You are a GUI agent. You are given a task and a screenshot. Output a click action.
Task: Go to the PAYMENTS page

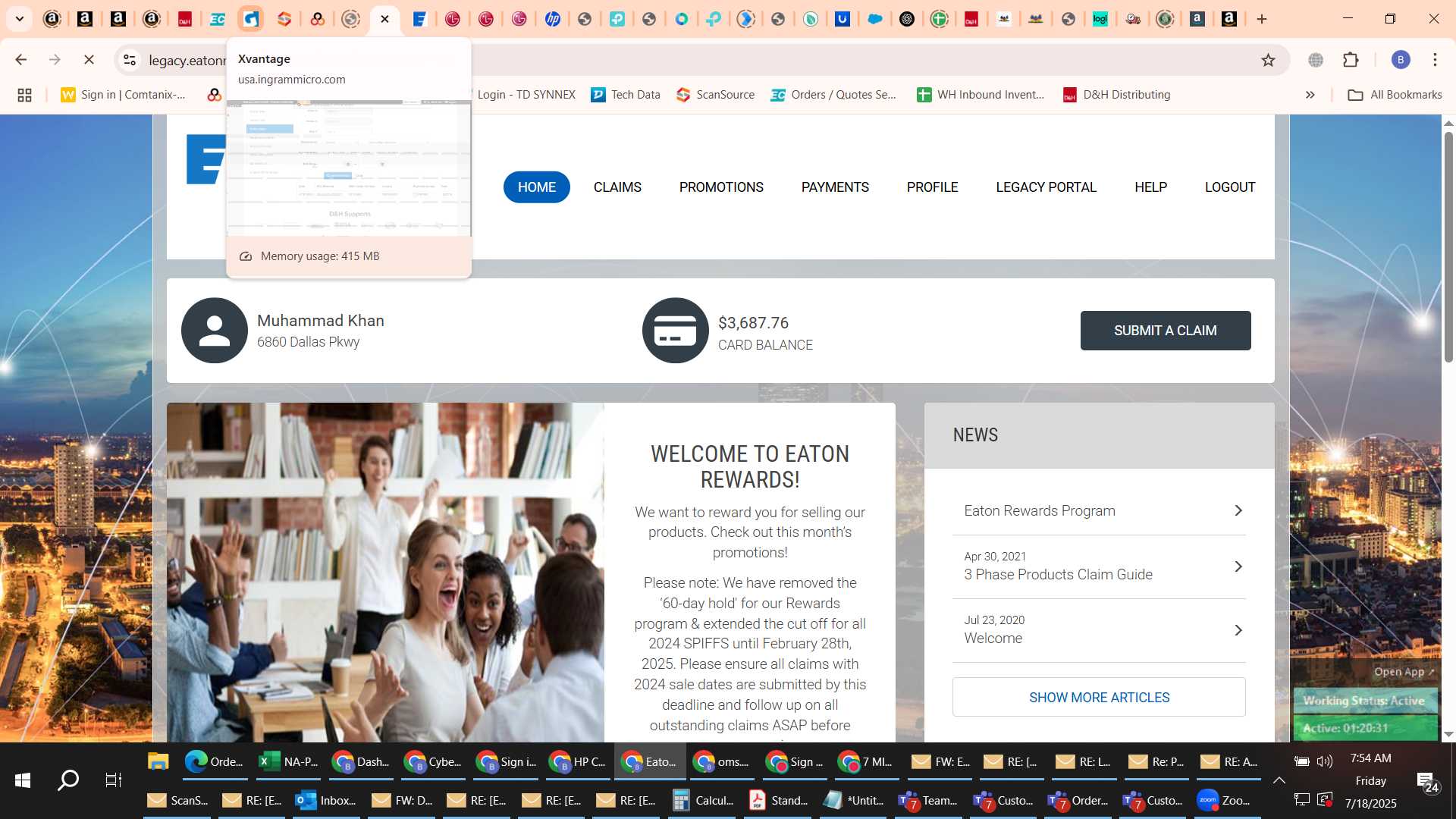(835, 187)
